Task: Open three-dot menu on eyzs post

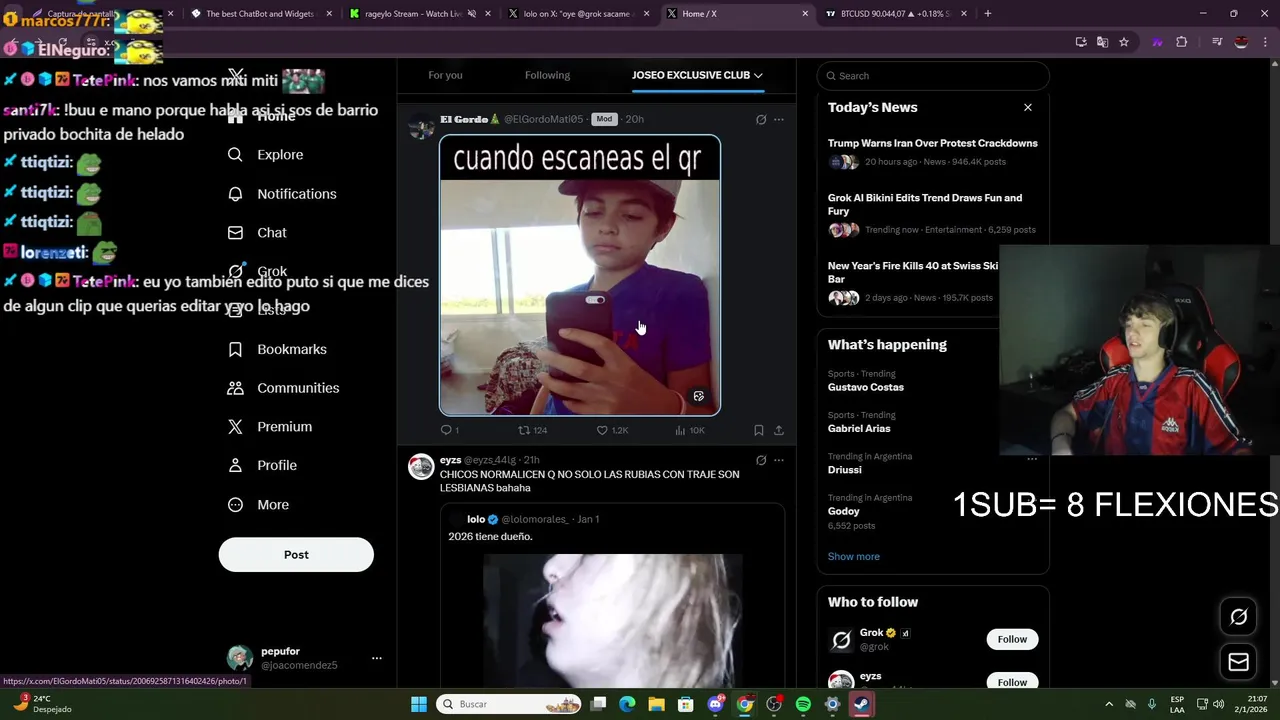Action: click(x=779, y=460)
